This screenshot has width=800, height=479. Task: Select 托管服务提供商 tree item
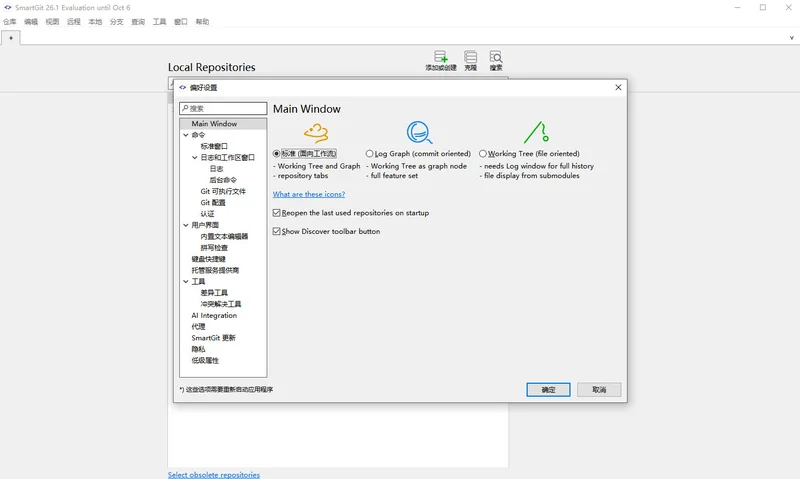215,270
